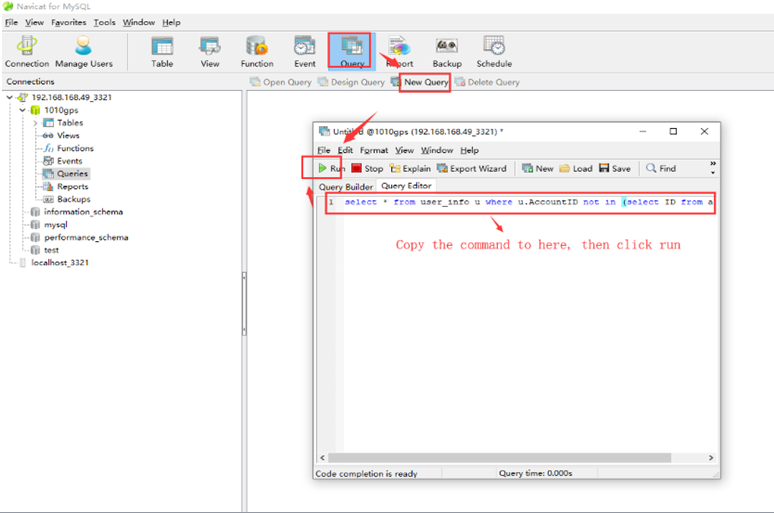This screenshot has width=774, height=513.
Task: Switch to the Query Builder tab
Action: coord(346,187)
